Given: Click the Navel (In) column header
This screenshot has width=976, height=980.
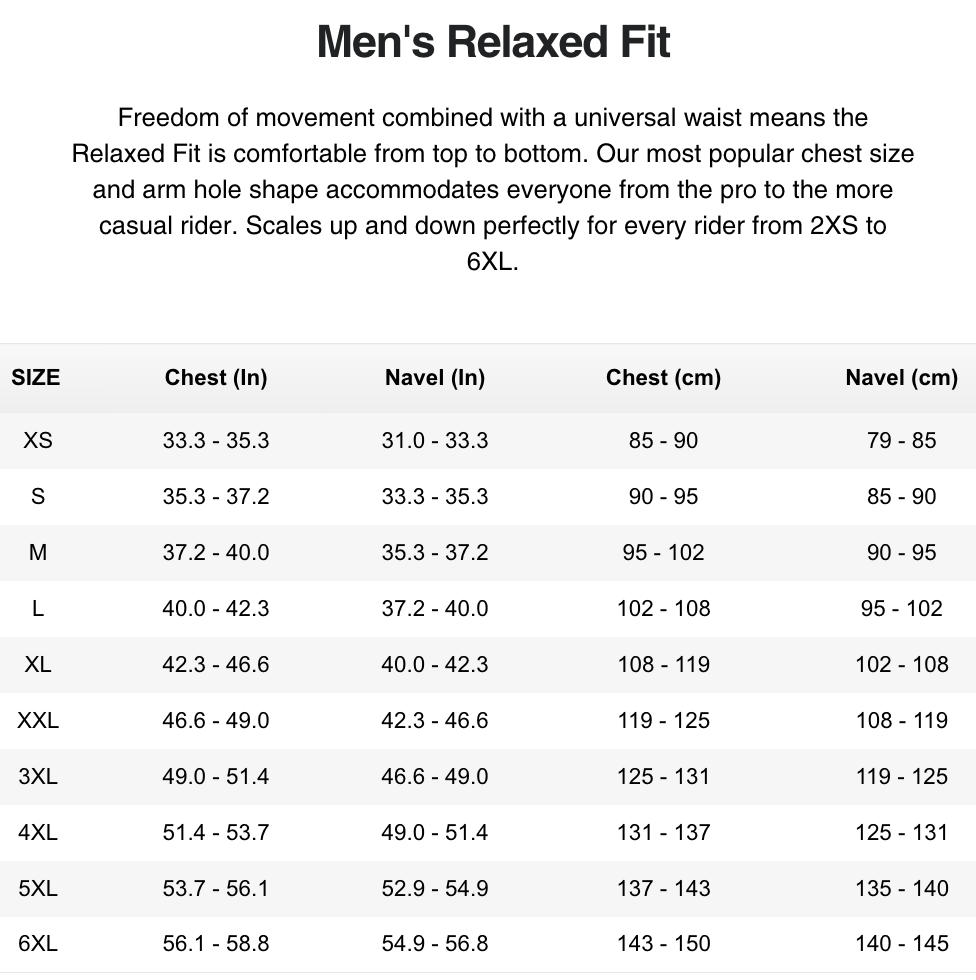Looking at the screenshot, I should (435, 378).
